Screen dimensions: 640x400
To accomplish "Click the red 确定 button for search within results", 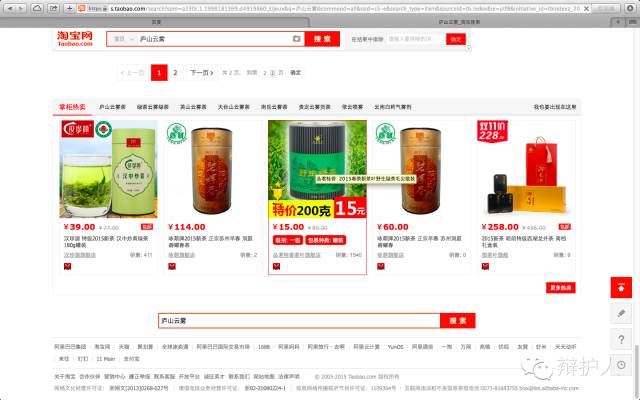I will pos(456,39).
